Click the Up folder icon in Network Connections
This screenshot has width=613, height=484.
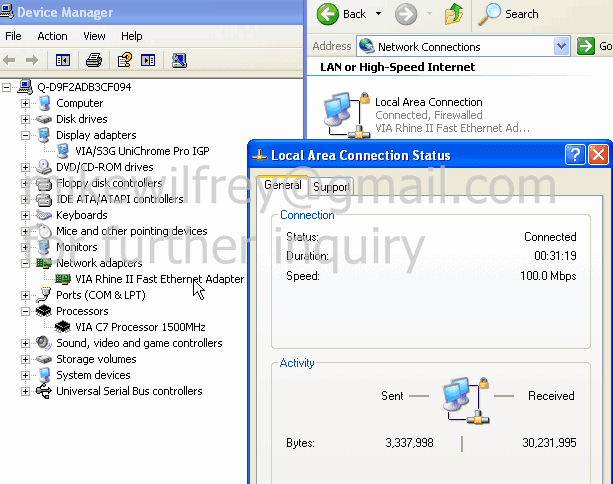454,14
